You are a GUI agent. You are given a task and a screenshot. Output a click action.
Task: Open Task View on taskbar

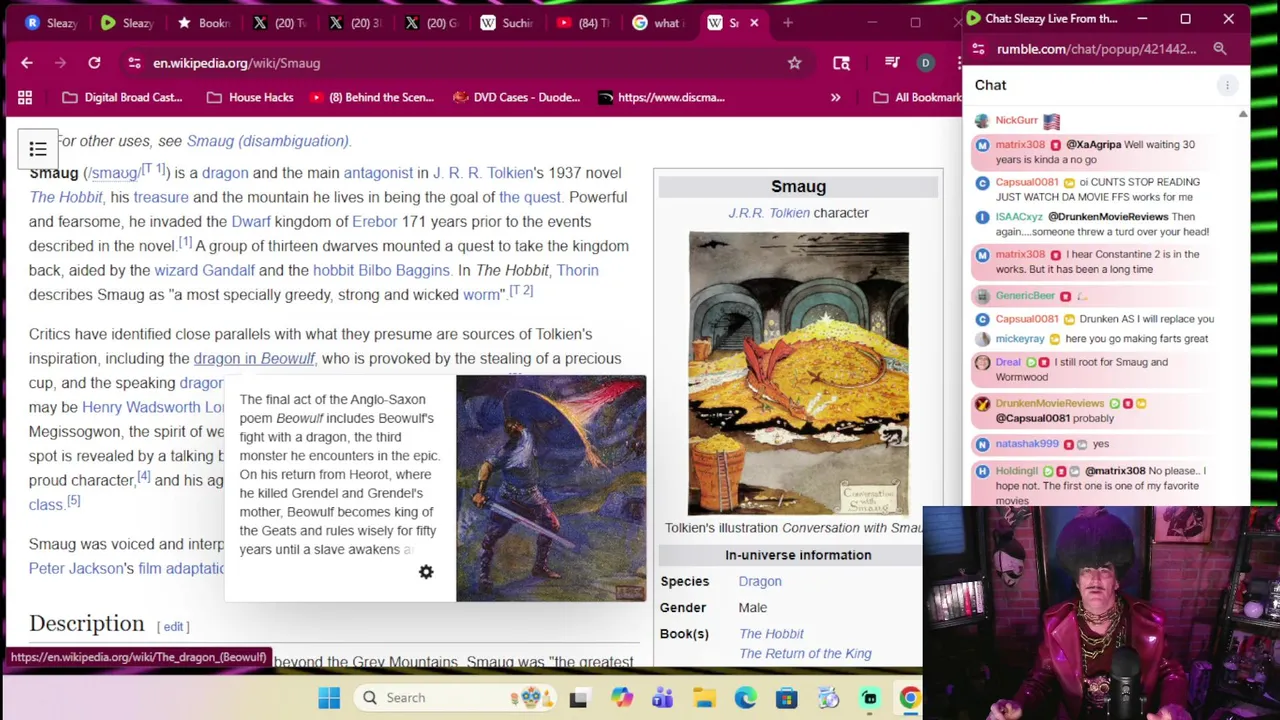[578, 698]
